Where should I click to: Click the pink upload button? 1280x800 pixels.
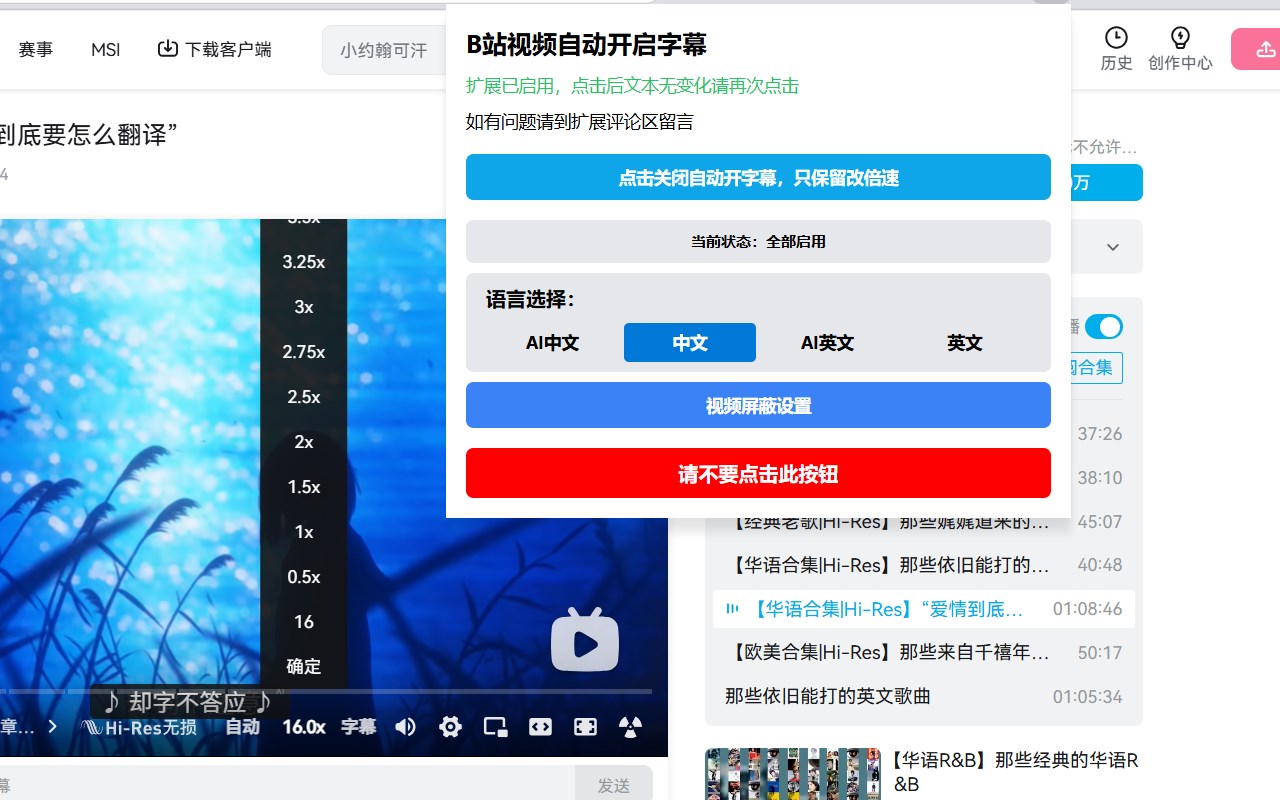pos(1256,49)
